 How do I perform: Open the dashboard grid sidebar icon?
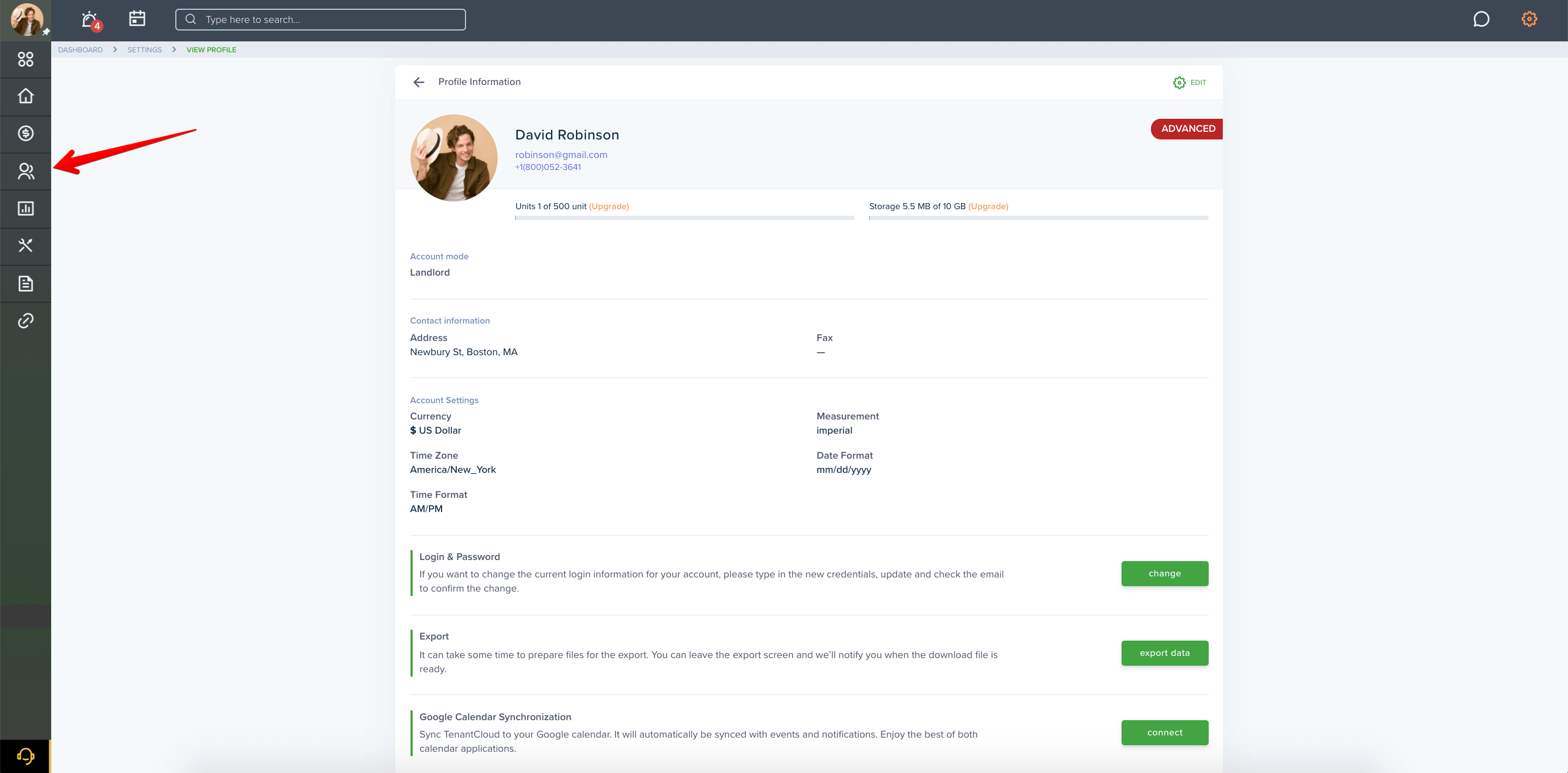(x=26, y=59)
